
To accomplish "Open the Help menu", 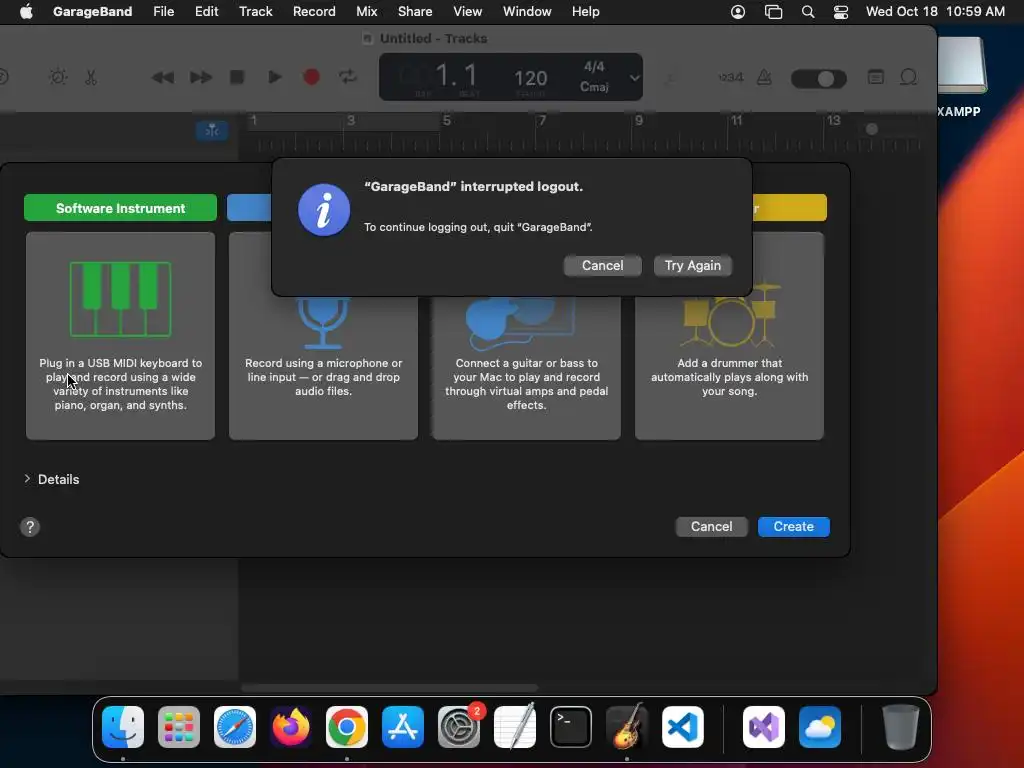I will pyautogui.click(x=585, y=12).
